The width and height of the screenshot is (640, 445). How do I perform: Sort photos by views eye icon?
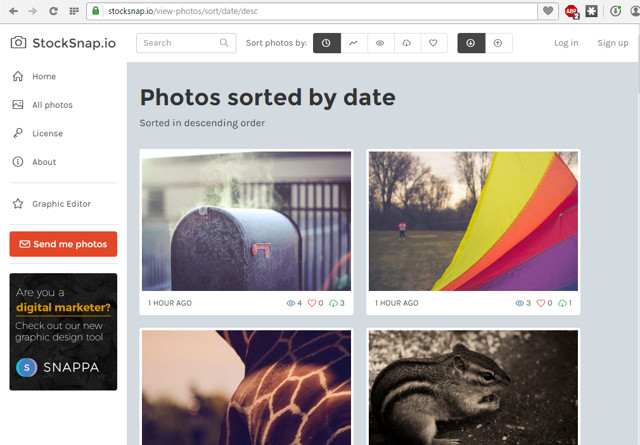pos(380,43)
